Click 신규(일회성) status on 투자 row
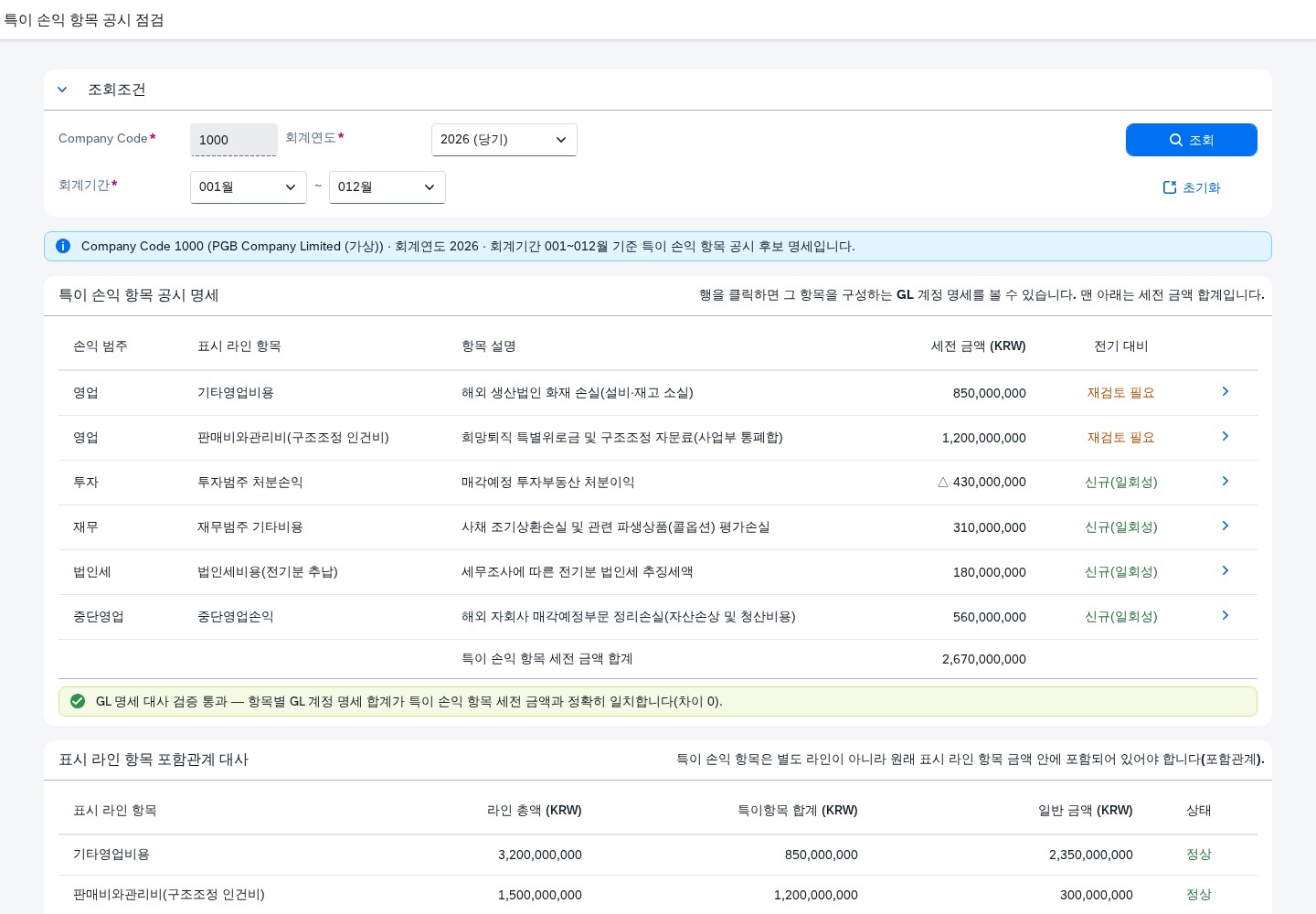Screen dimensions: 1316x914 point(1121,483)
